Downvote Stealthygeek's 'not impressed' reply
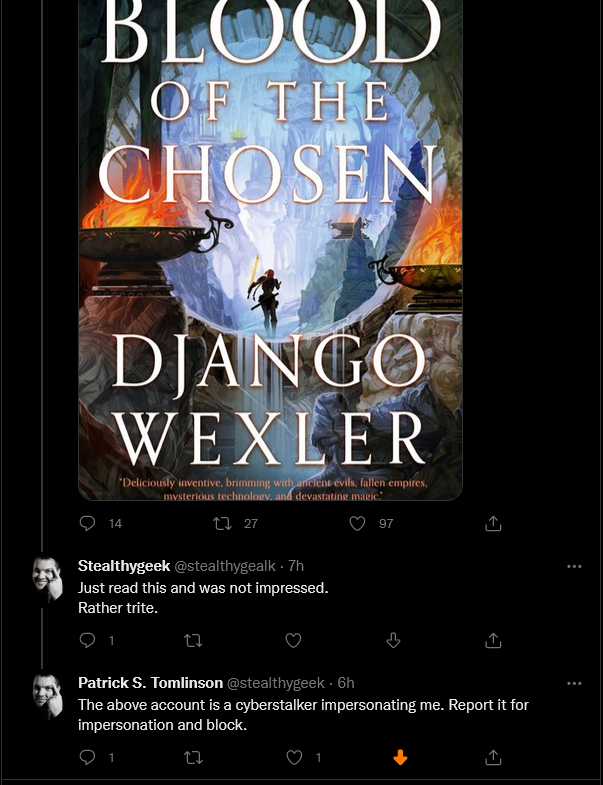The height and width of the screenshot is (785, 603). pyautogui.click(x=393, y=640)
